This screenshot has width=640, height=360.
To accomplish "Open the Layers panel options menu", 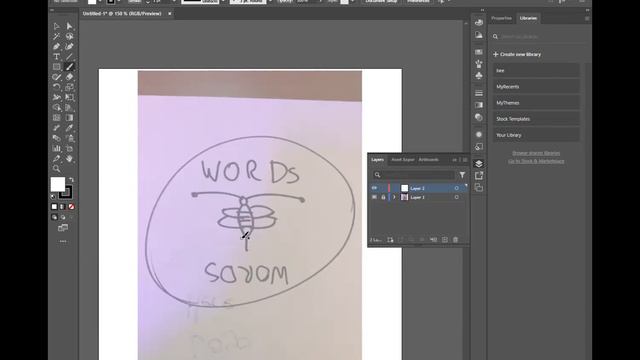I will click(x=465, y=160).
